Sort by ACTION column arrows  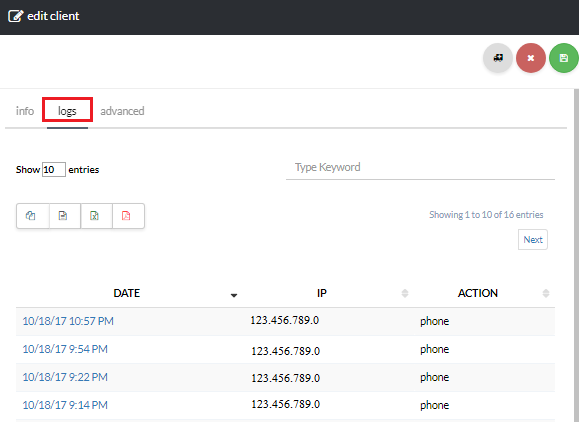[546, 293]
